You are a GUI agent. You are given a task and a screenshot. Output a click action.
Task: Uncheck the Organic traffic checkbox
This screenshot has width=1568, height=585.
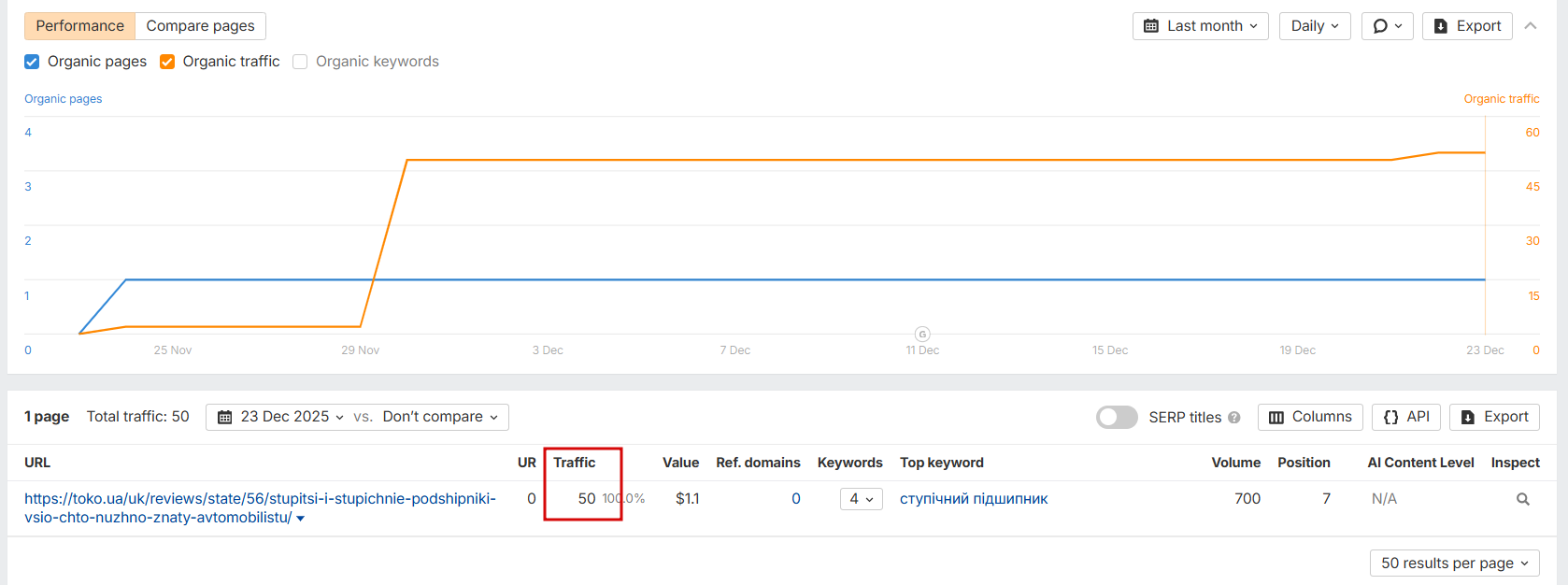(167, 62)
